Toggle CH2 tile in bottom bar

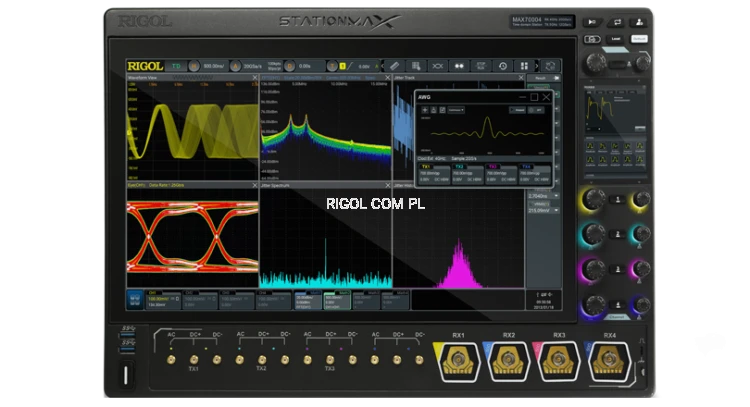[x=200, y=300]
